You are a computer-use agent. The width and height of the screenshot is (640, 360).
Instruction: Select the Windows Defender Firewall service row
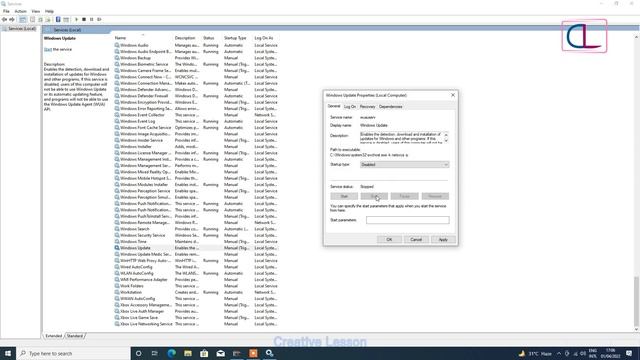196,96
